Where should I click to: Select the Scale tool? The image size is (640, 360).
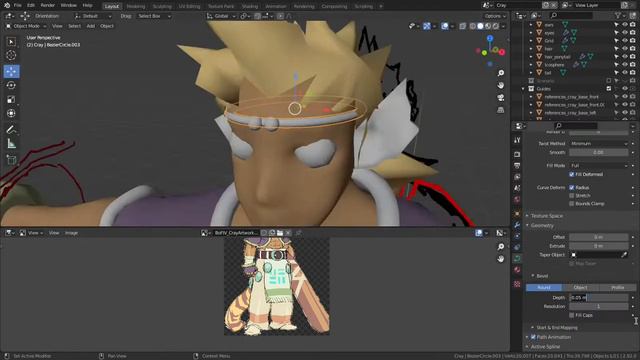pos(11,99)
